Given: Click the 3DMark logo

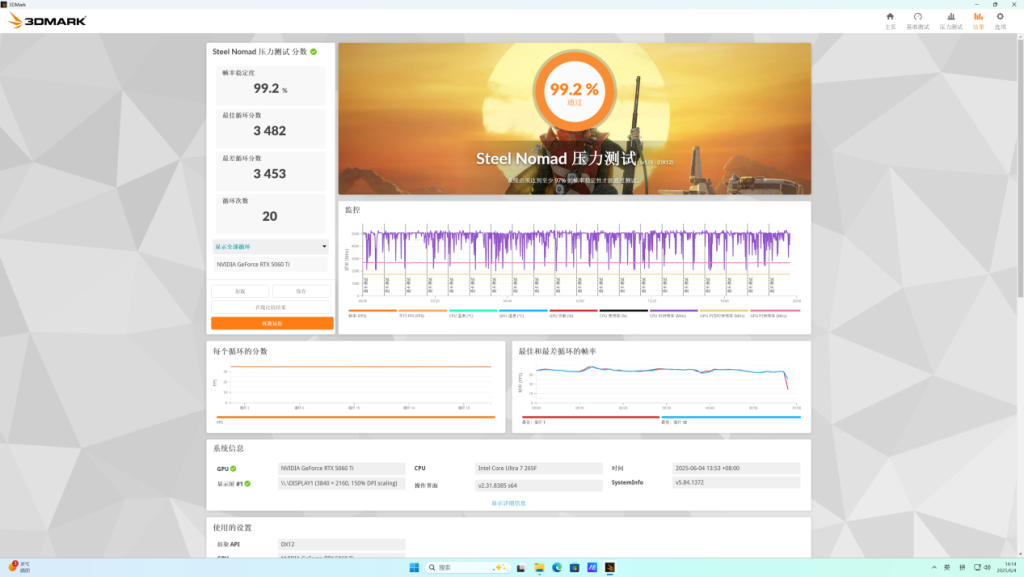Looking at the screenshot, I should 47,21.
